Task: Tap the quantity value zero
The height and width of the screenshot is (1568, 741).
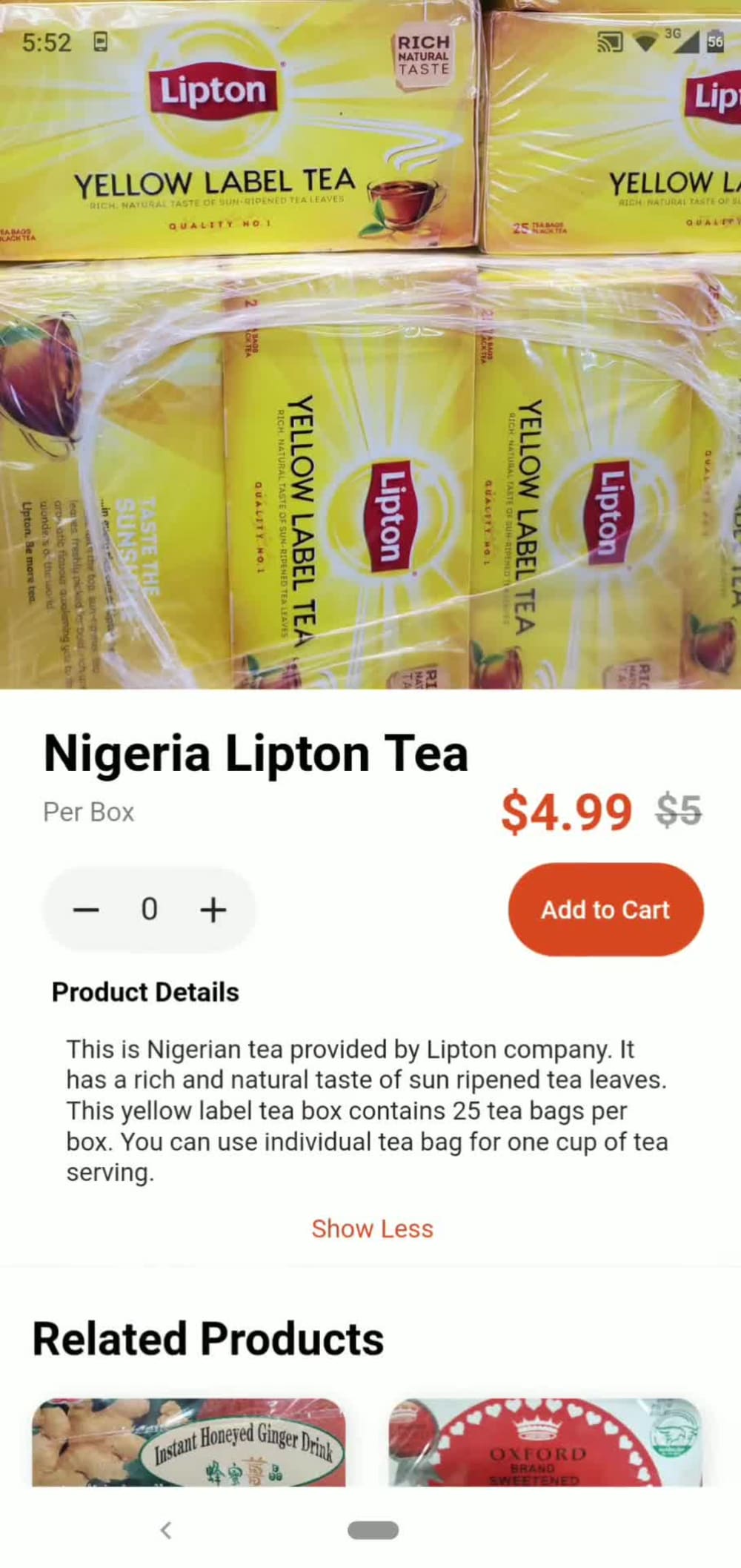Action: pos(149,909)
